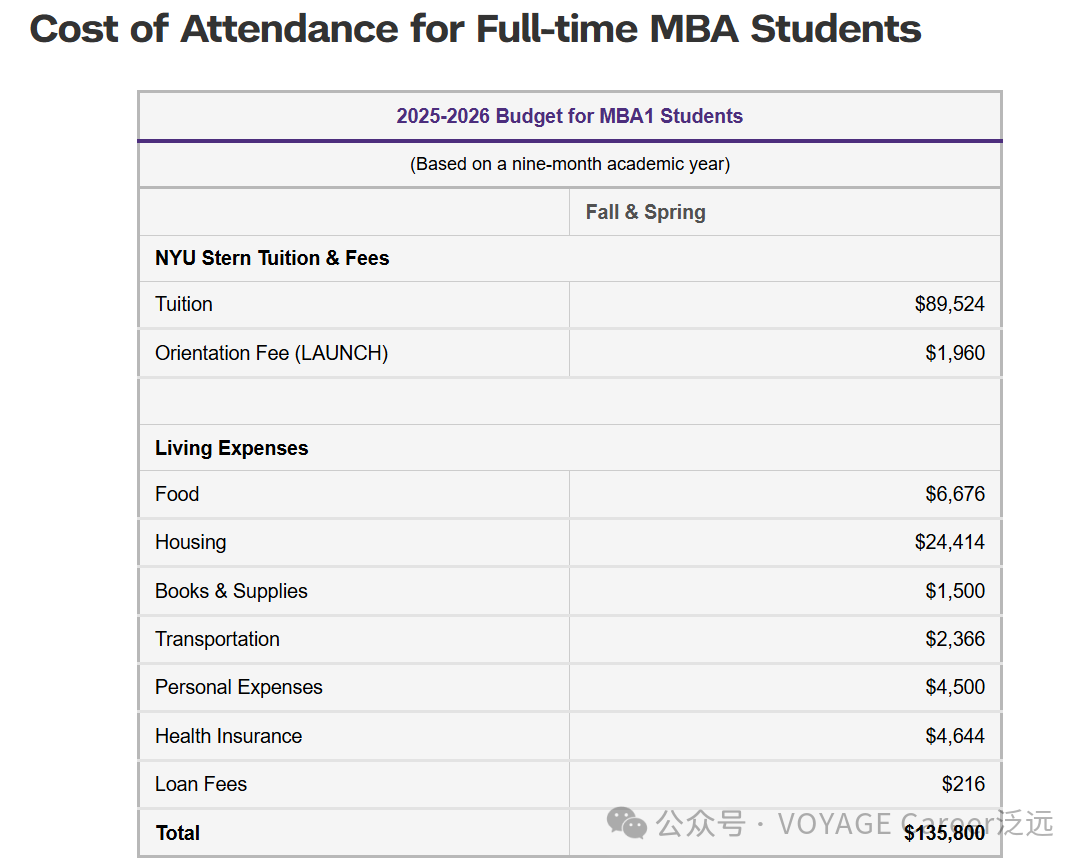
Task: Click the $24,414 housing amount
Action: 949,542
